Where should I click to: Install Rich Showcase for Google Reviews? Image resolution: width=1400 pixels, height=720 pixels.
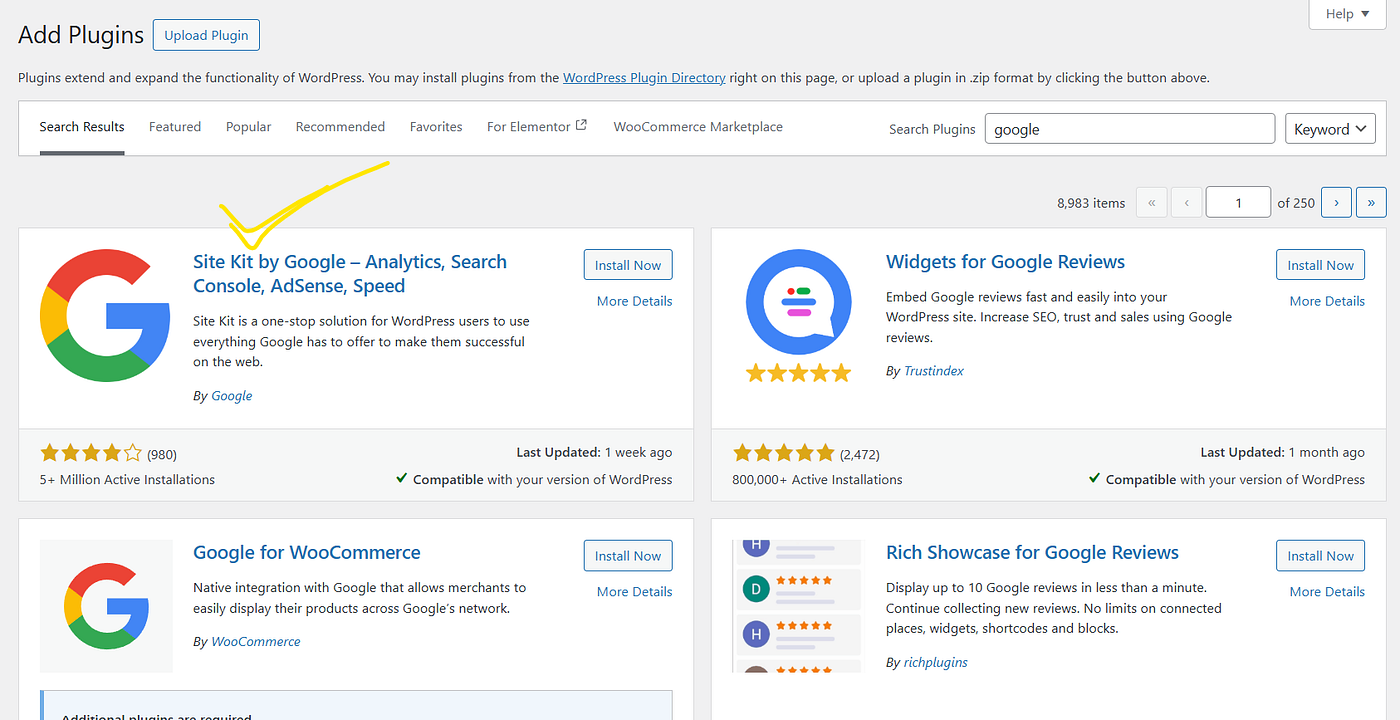click(x=1320, y=556)
